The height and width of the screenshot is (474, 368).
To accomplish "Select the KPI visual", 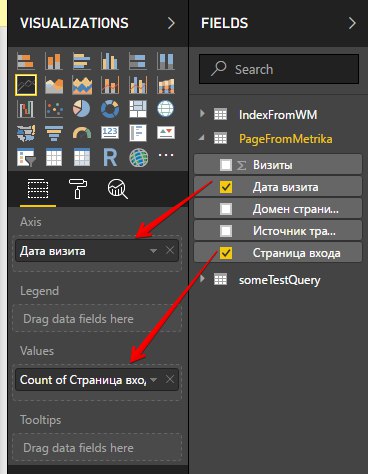I will pyautogui.click(x=166, y=133).
